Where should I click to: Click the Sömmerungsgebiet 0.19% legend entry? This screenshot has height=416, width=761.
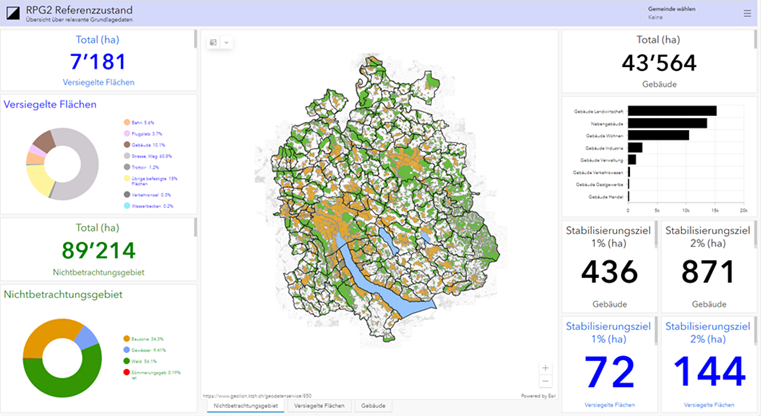[152, 374]
